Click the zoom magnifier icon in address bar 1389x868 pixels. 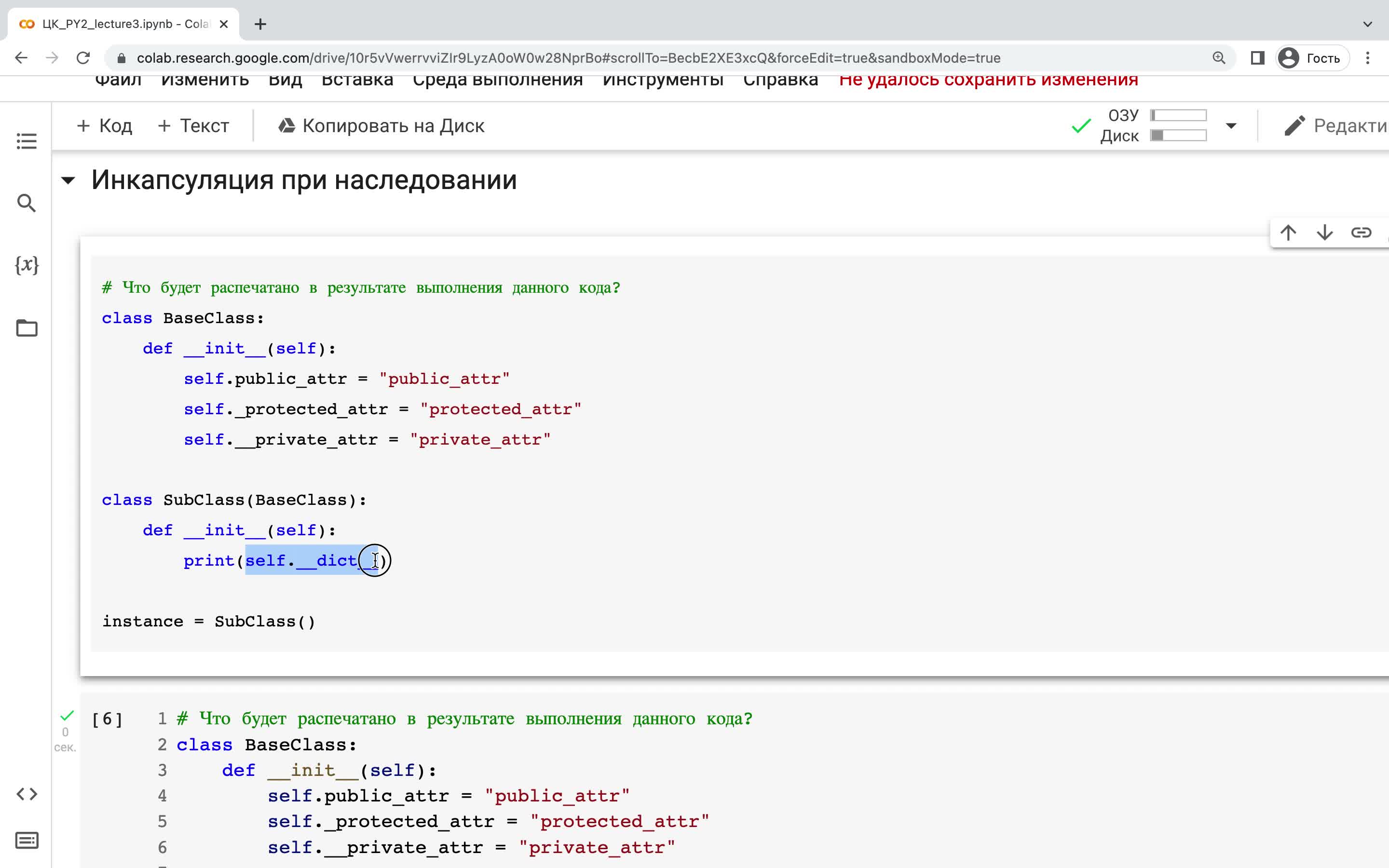point(1219,58)
